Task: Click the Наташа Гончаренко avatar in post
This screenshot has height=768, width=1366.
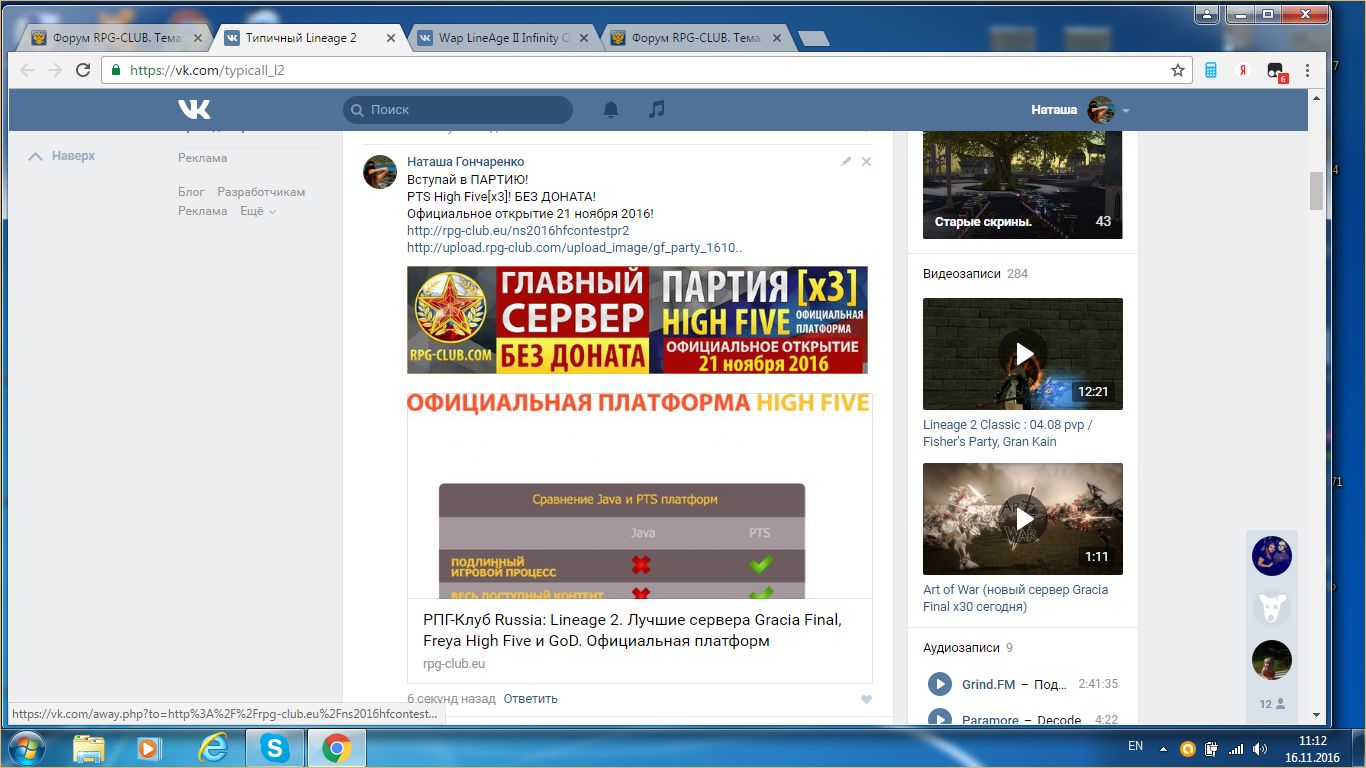Action: click(x=380, y=172)
